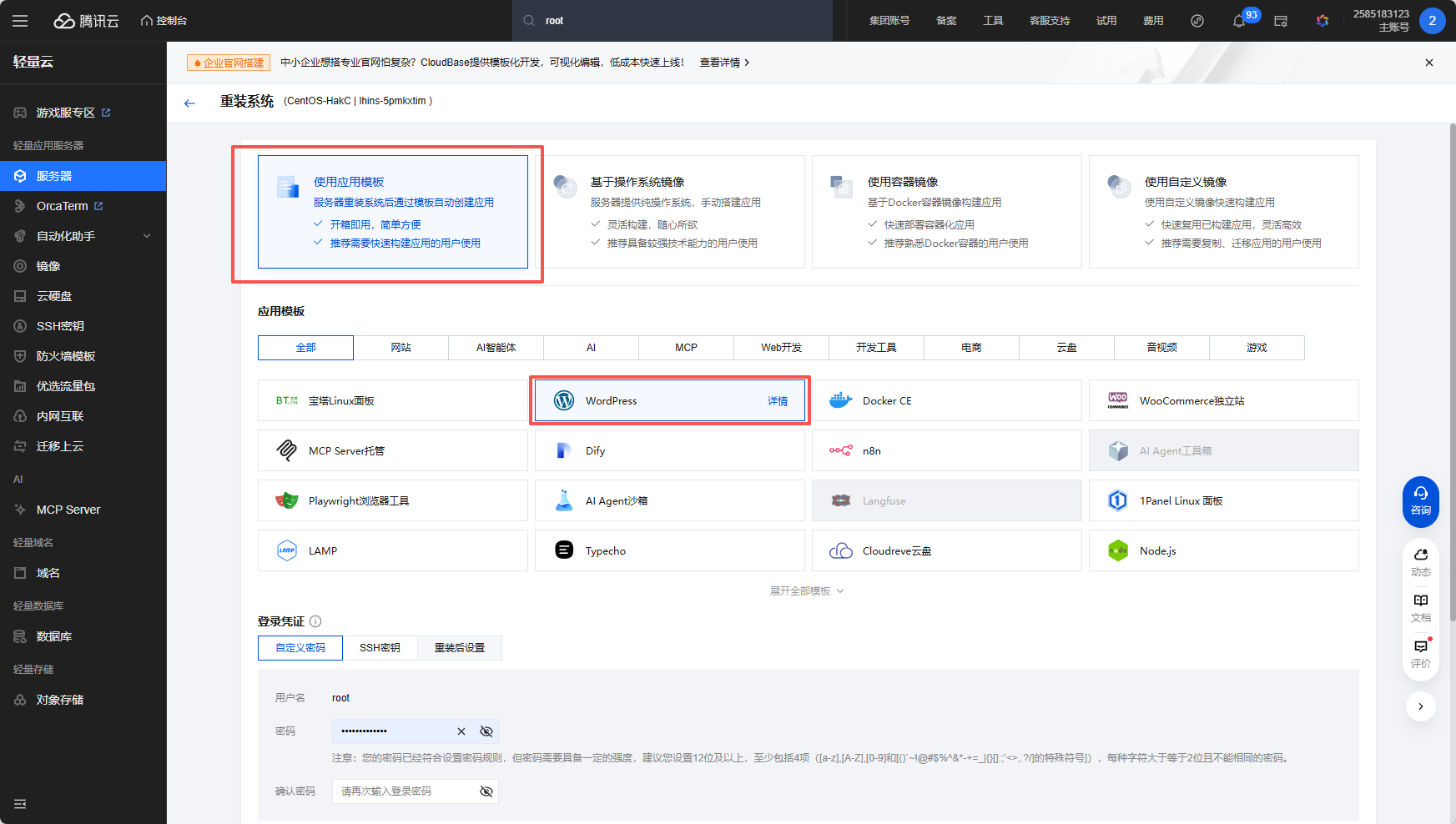Choose the Cloudreve云盘 template
This screenshot has width=1456, height=824.
click(947, 550)
